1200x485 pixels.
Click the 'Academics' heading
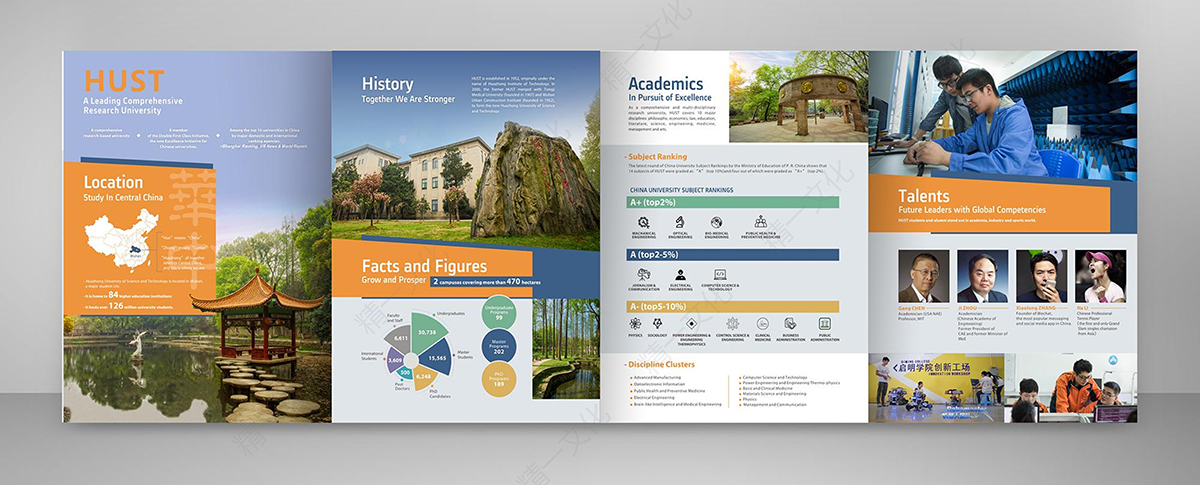(x=665, y=84)
